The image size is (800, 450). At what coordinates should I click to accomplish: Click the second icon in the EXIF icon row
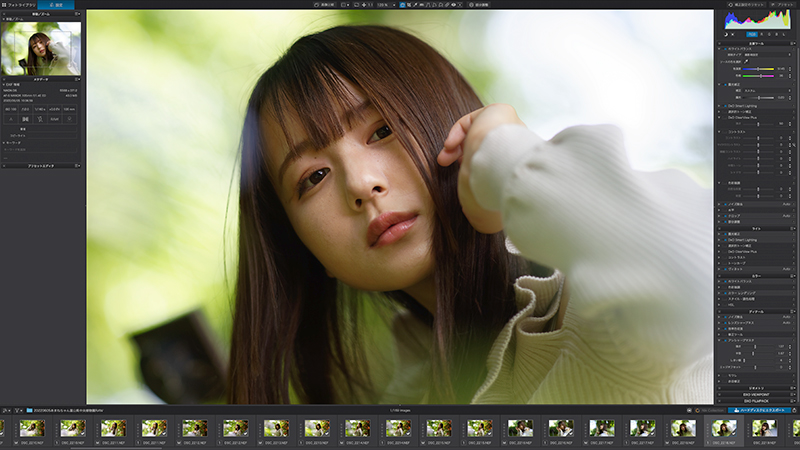(26, 119)
